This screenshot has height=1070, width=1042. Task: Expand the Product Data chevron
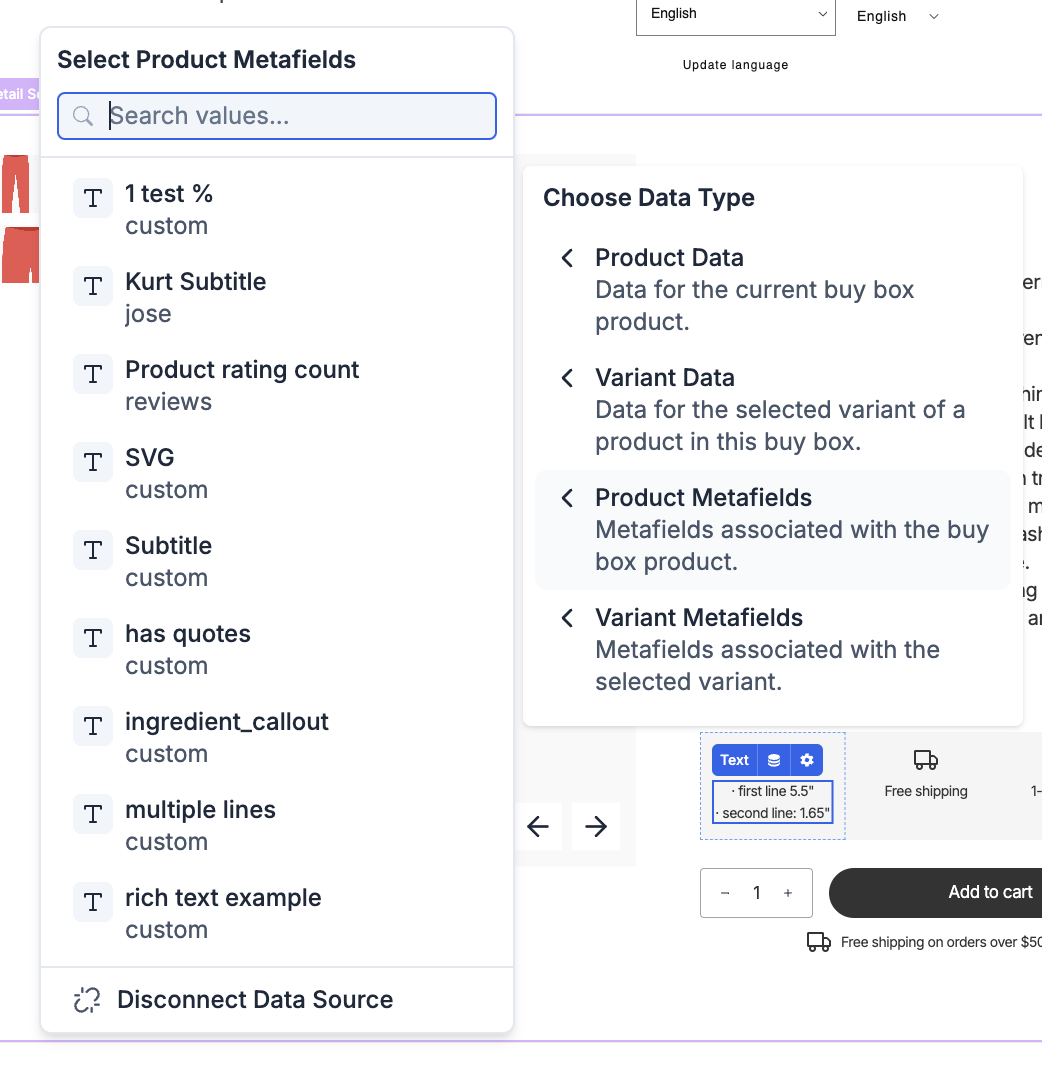(x=567, y=258)
